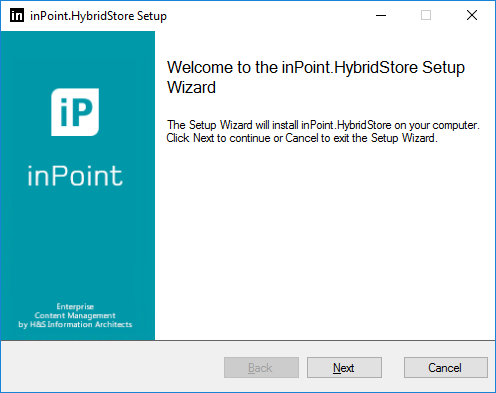Click the "inPoint.HybridStore Setup" window title
496x393 pixels.
click(x=98, y=16)
